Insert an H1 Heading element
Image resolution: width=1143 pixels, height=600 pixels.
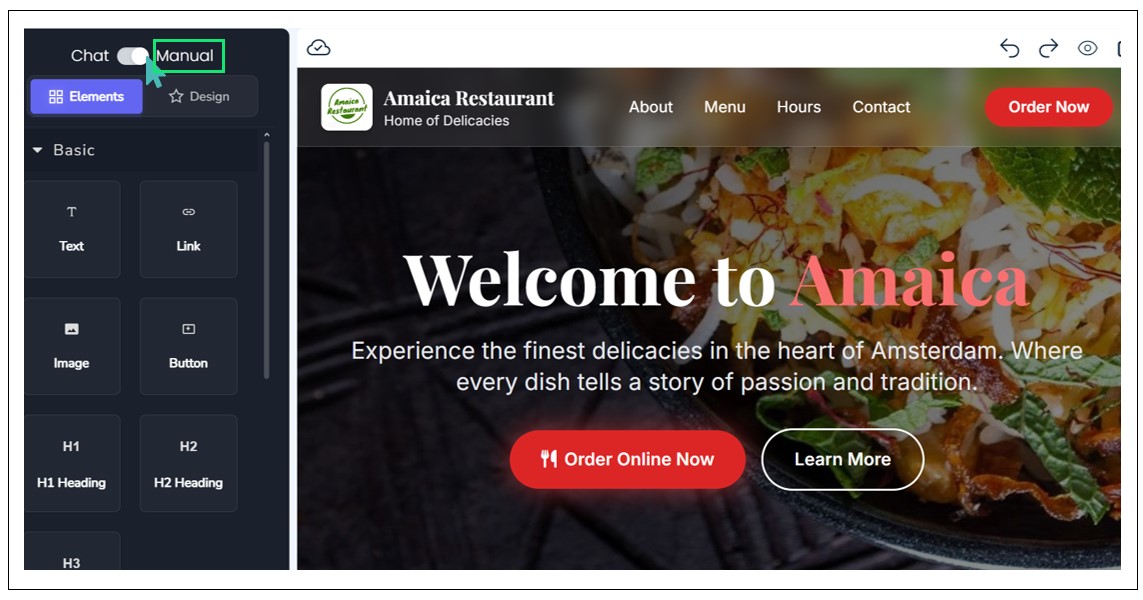(x=72, y=463)
